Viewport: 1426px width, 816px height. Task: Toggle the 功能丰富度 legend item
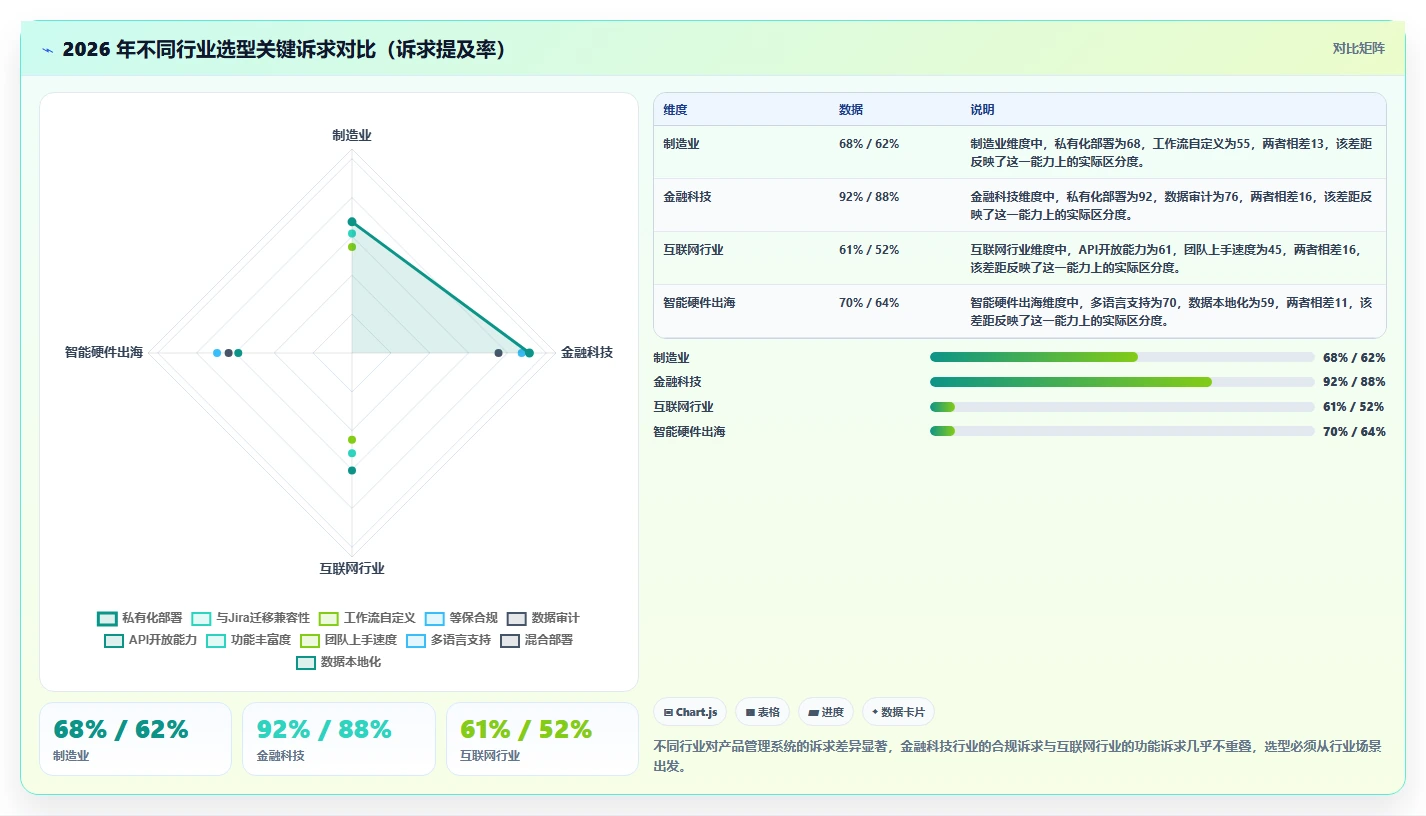[249, 640]
